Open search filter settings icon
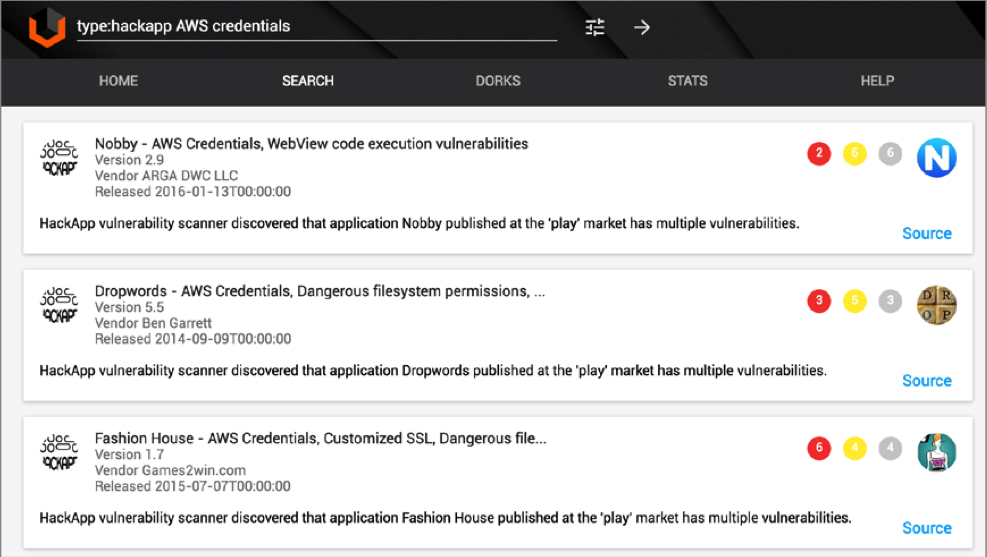Image resolution: width=987 pixels, height=557 pixels. [595, 27]
